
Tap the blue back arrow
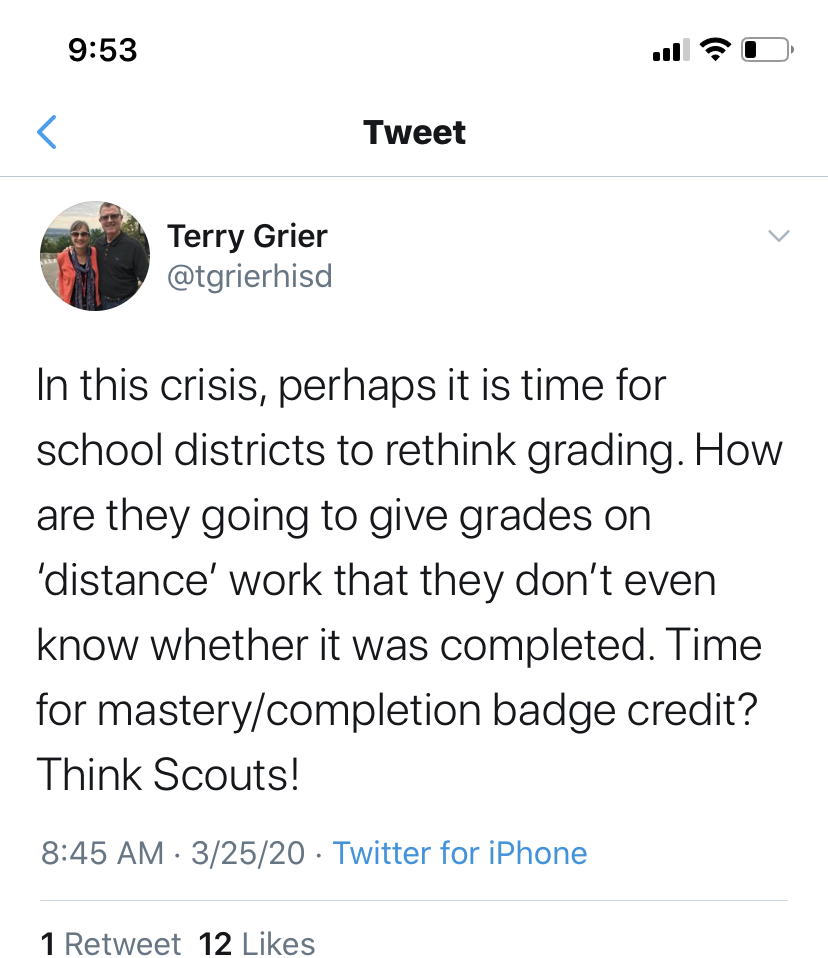[47, 133]
